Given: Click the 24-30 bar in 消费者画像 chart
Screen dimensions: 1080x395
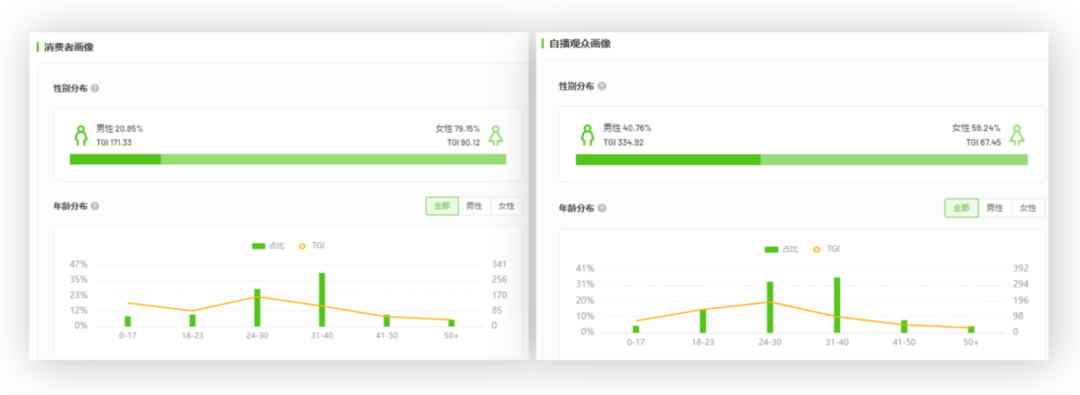Looking at the screenshot, I should pos(258,307).
